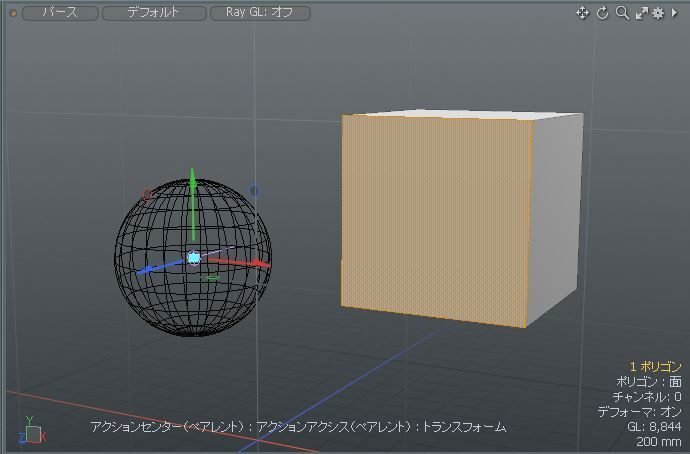Click the red circle plane handle
This screenshot has width=690, height=454.
(147, 194)
